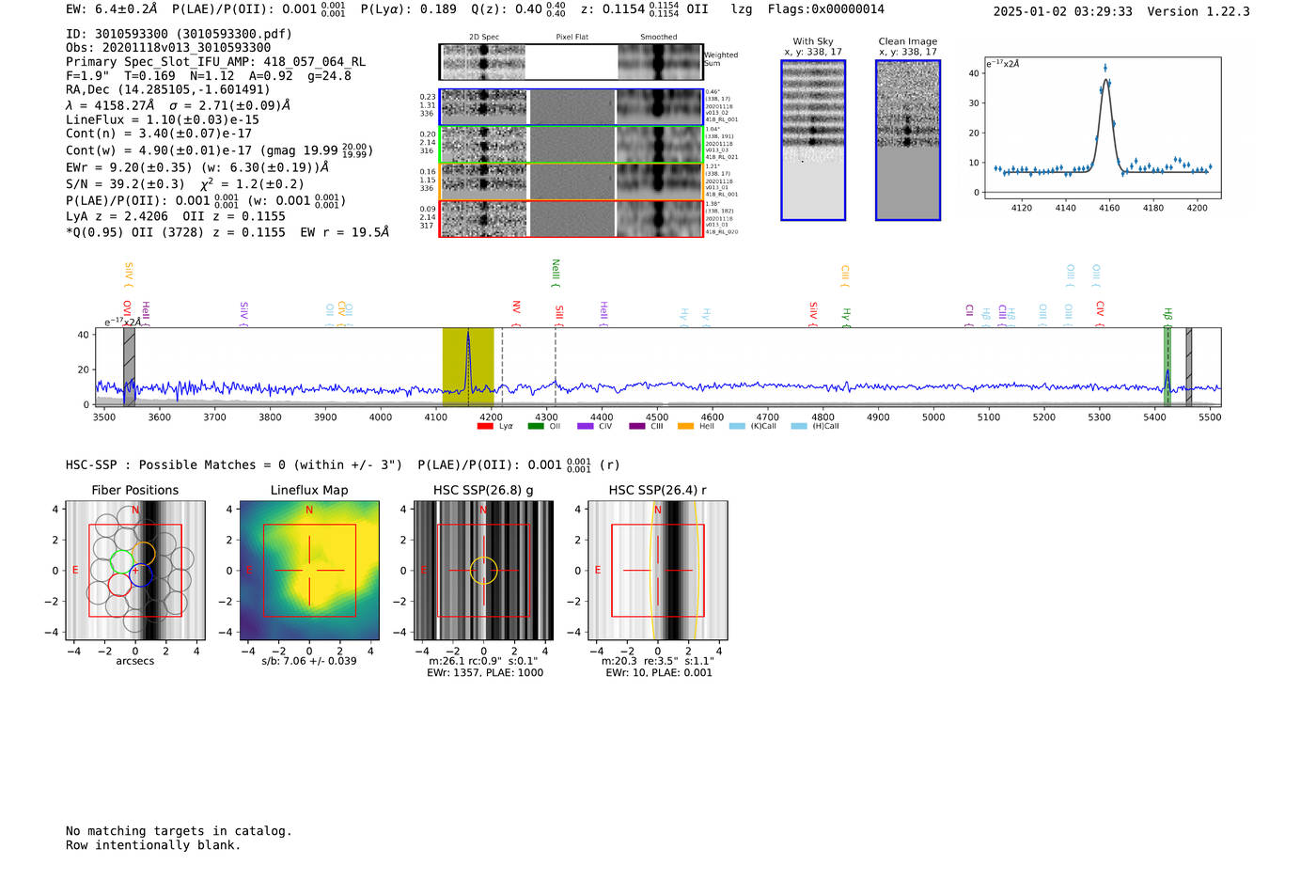Click the s/b: 7.06 +/- 0.039 caption
The image size is (1316, 896).
tap(309, 661)
